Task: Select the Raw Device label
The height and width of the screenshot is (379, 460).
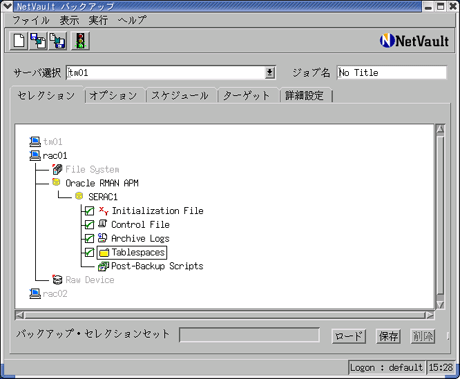Action: point(90,280)
